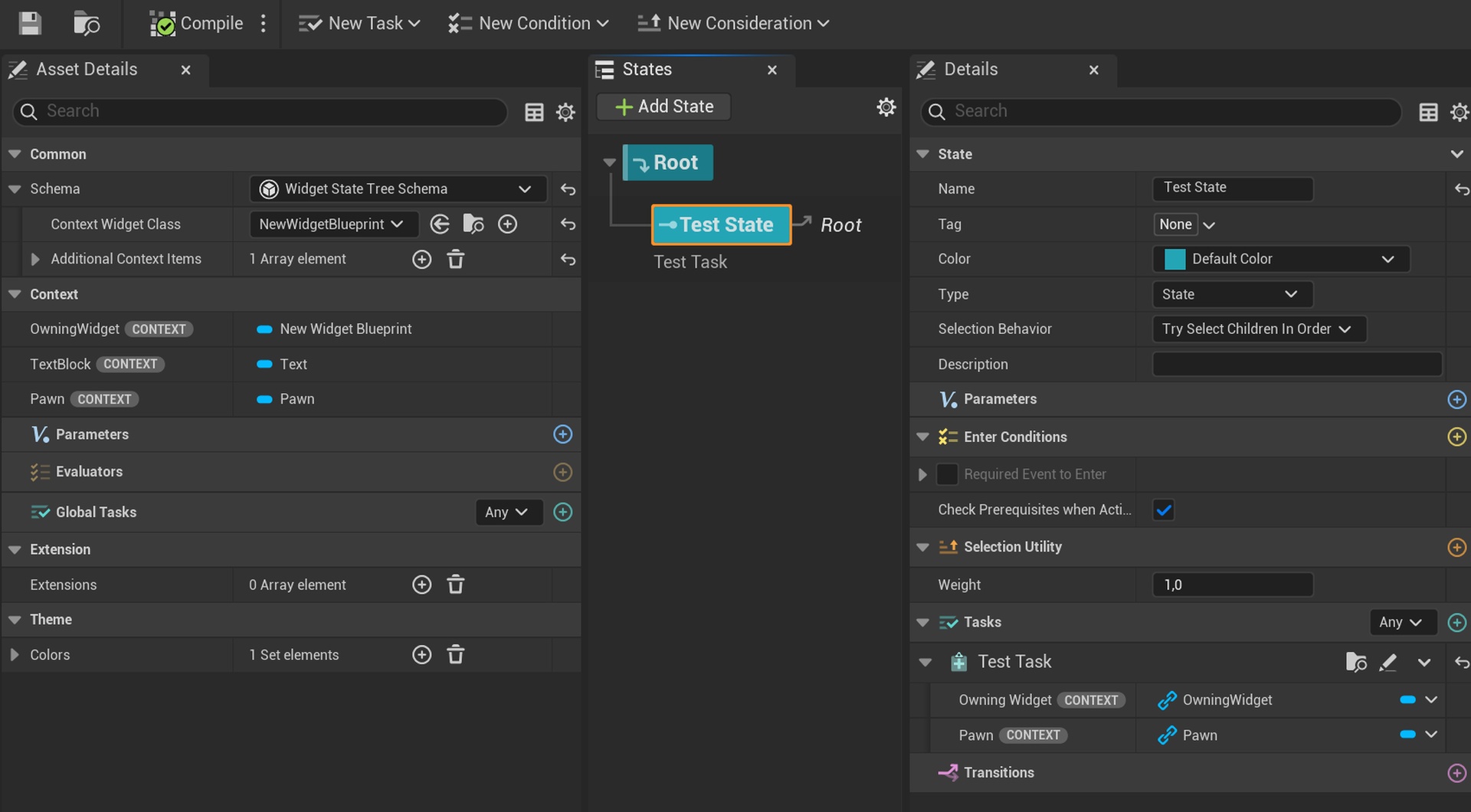This screenshot has height=812, width=1471.
Task: Open Selection Behavior dropdown
Action: coord(1259,329)
